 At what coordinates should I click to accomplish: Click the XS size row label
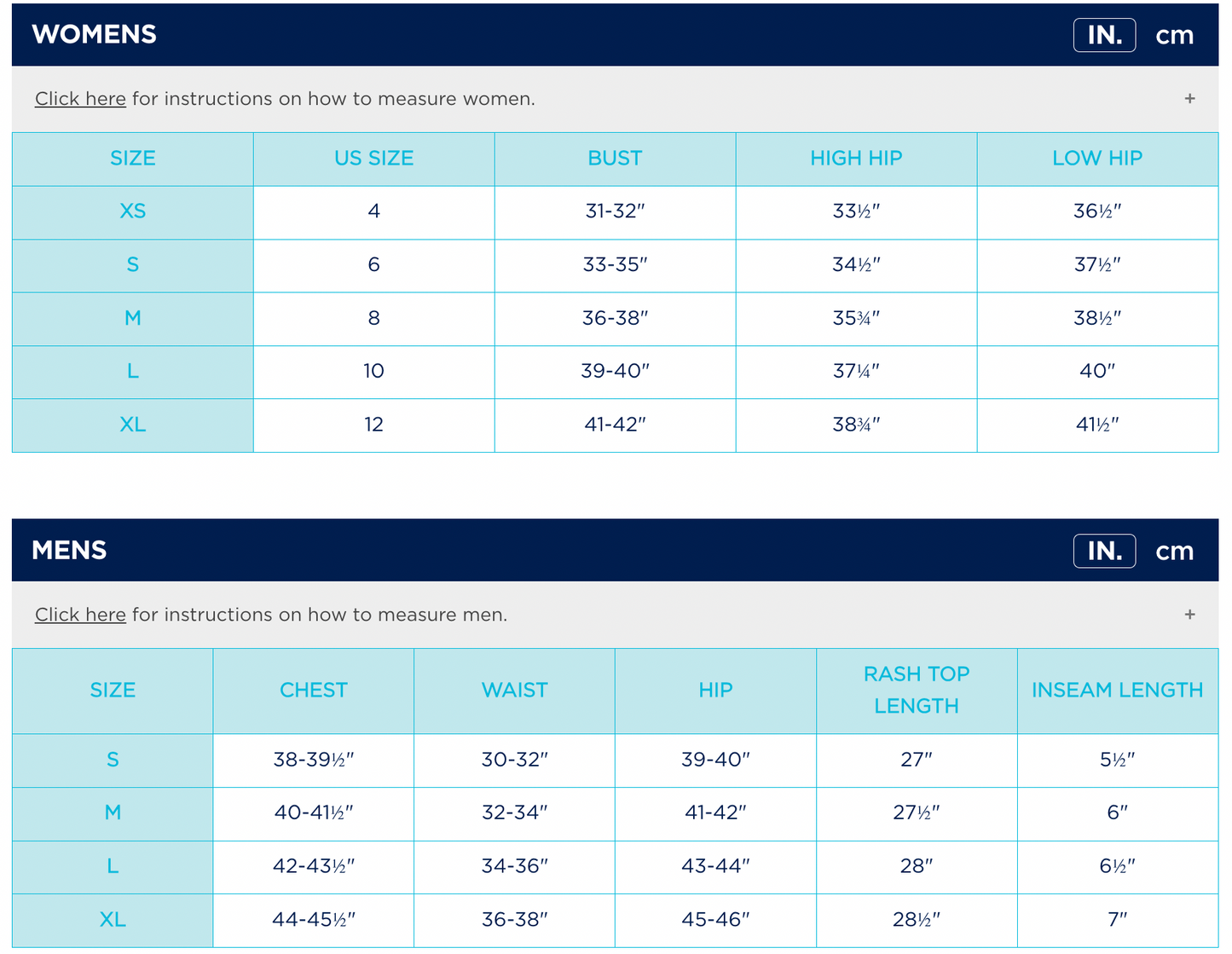click(132, 211)
